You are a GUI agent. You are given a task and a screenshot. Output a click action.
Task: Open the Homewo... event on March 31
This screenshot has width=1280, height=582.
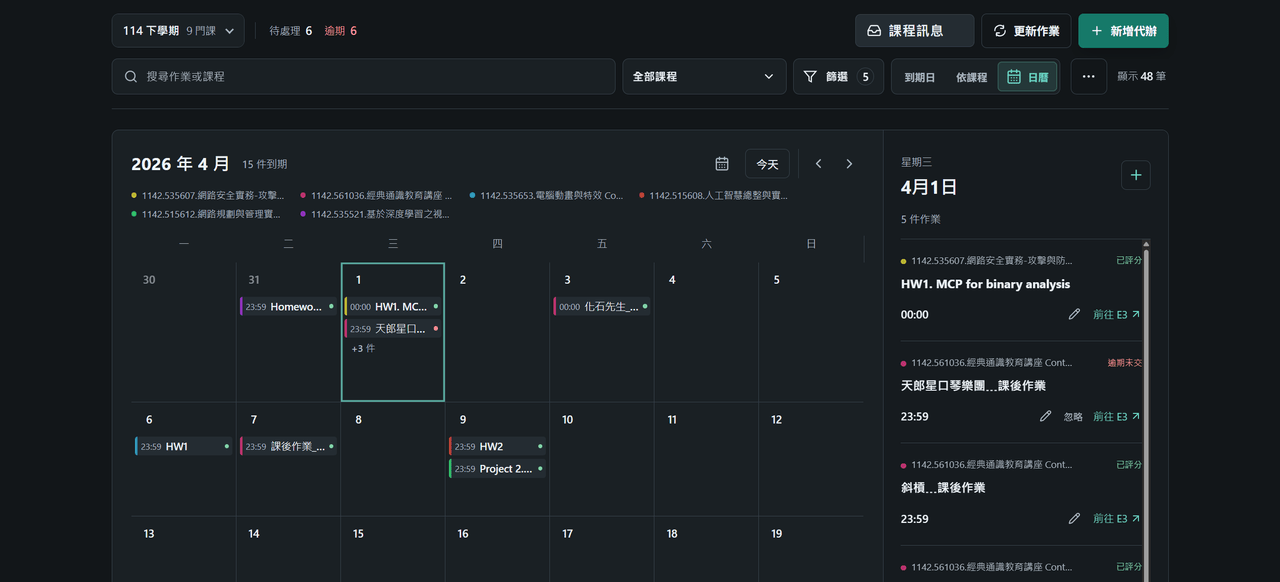tap(288, 307)
